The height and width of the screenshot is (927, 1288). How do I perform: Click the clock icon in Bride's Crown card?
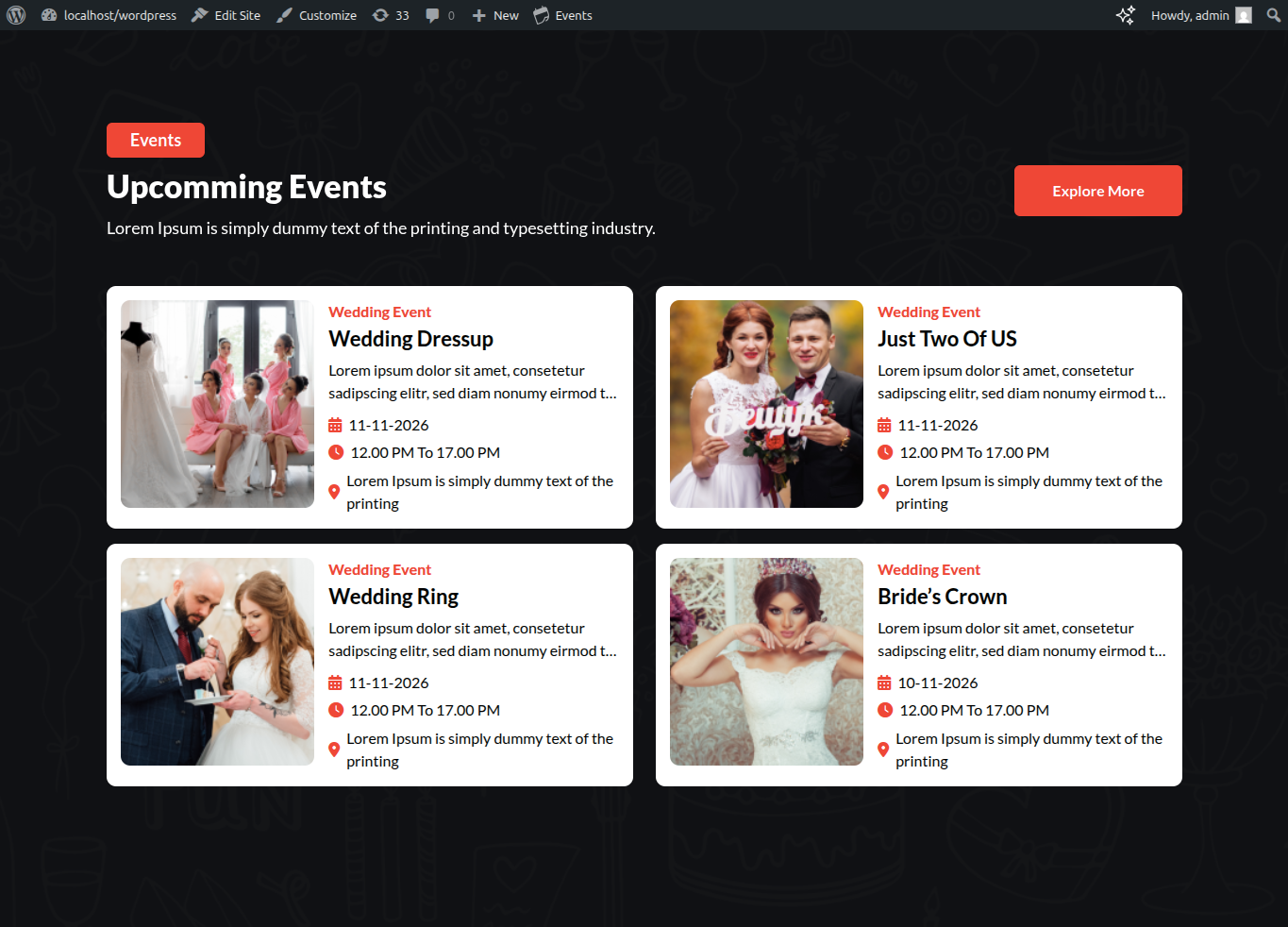[885, 710]
